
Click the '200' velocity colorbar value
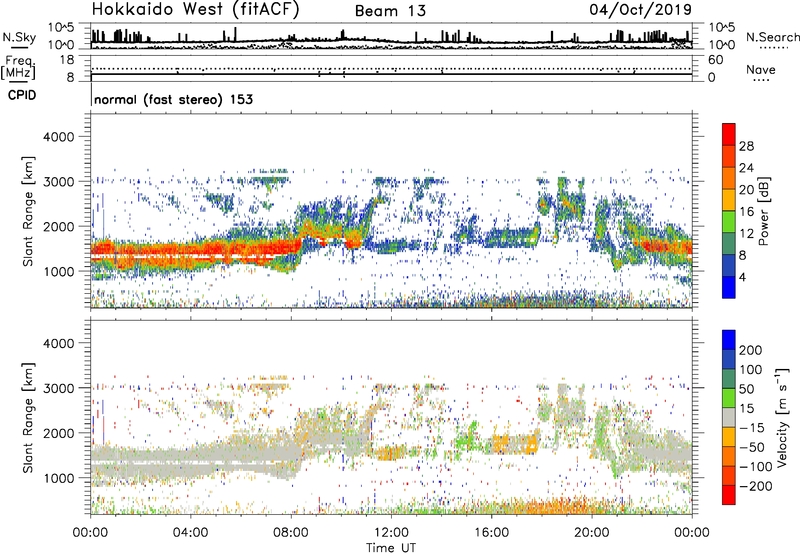tap(751, 350)
